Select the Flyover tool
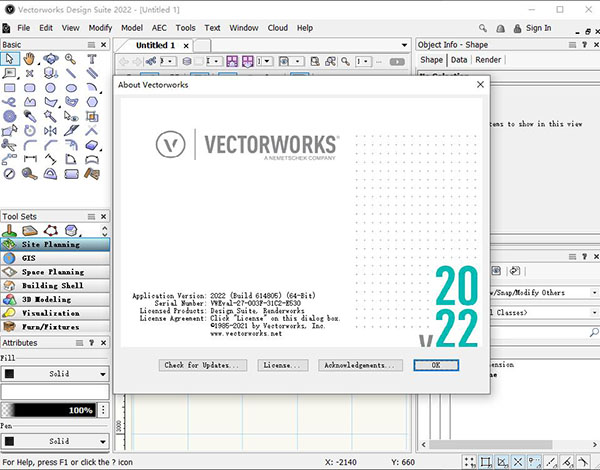Viewport: 600px width, 470px height. tap(50, 59)
